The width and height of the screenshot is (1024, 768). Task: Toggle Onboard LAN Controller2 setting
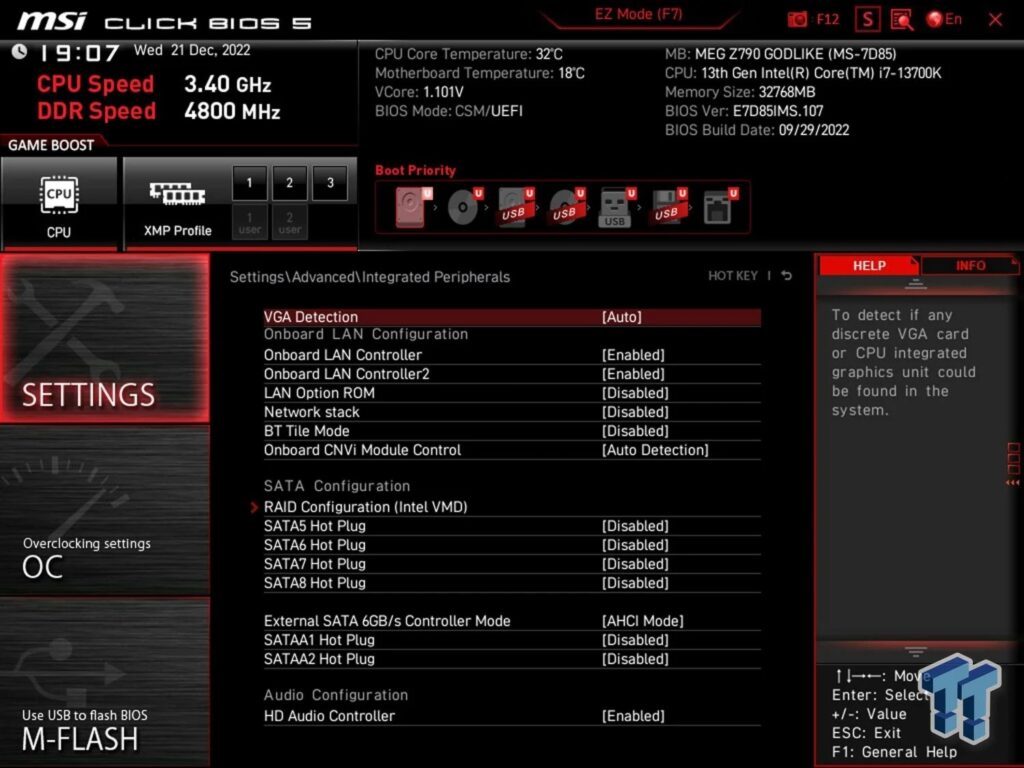tap(512, 374)
